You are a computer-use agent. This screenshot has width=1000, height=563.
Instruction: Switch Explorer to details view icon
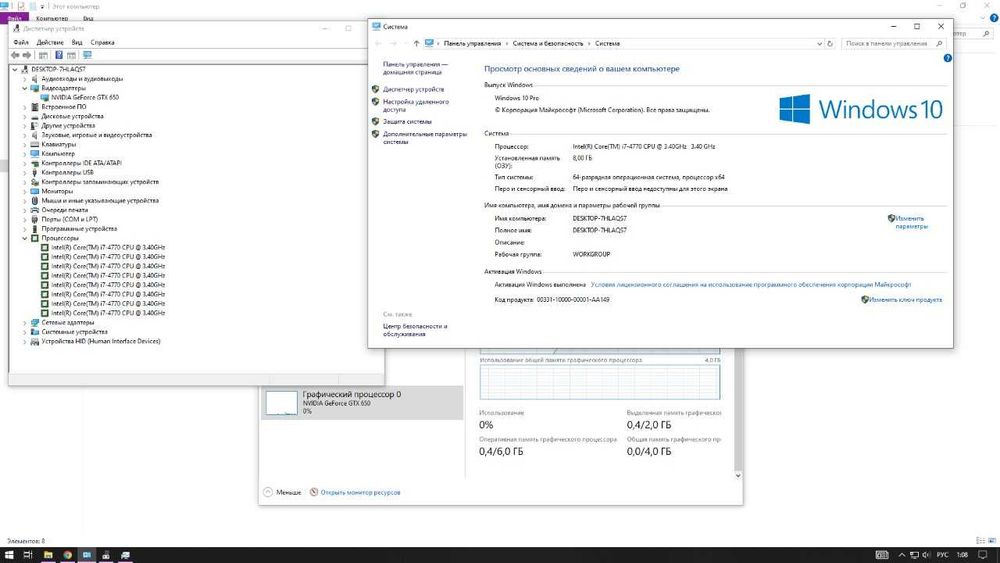coord(980,541)
